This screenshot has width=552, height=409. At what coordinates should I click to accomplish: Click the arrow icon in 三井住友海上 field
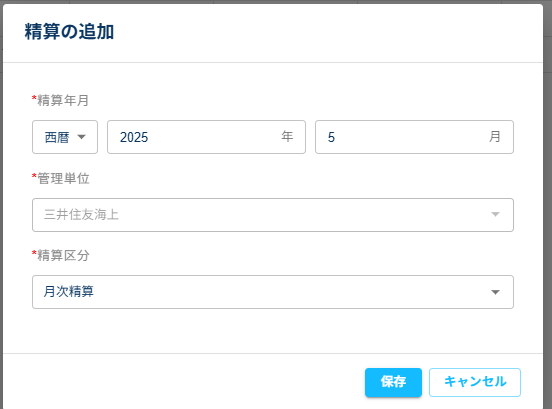pos(495,214)
